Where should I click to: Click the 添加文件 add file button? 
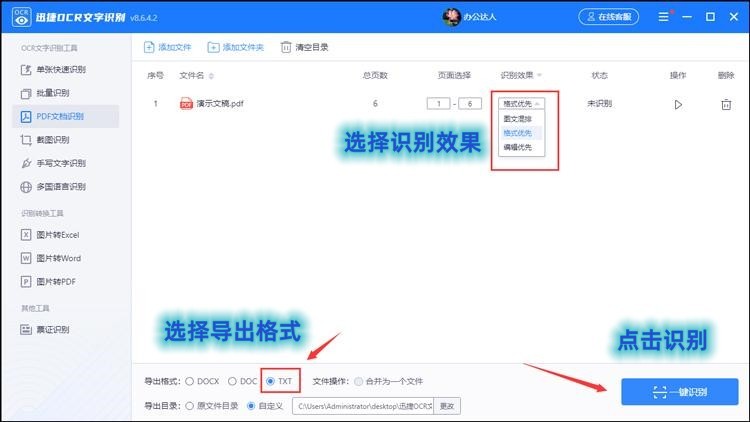pos(167,47)
